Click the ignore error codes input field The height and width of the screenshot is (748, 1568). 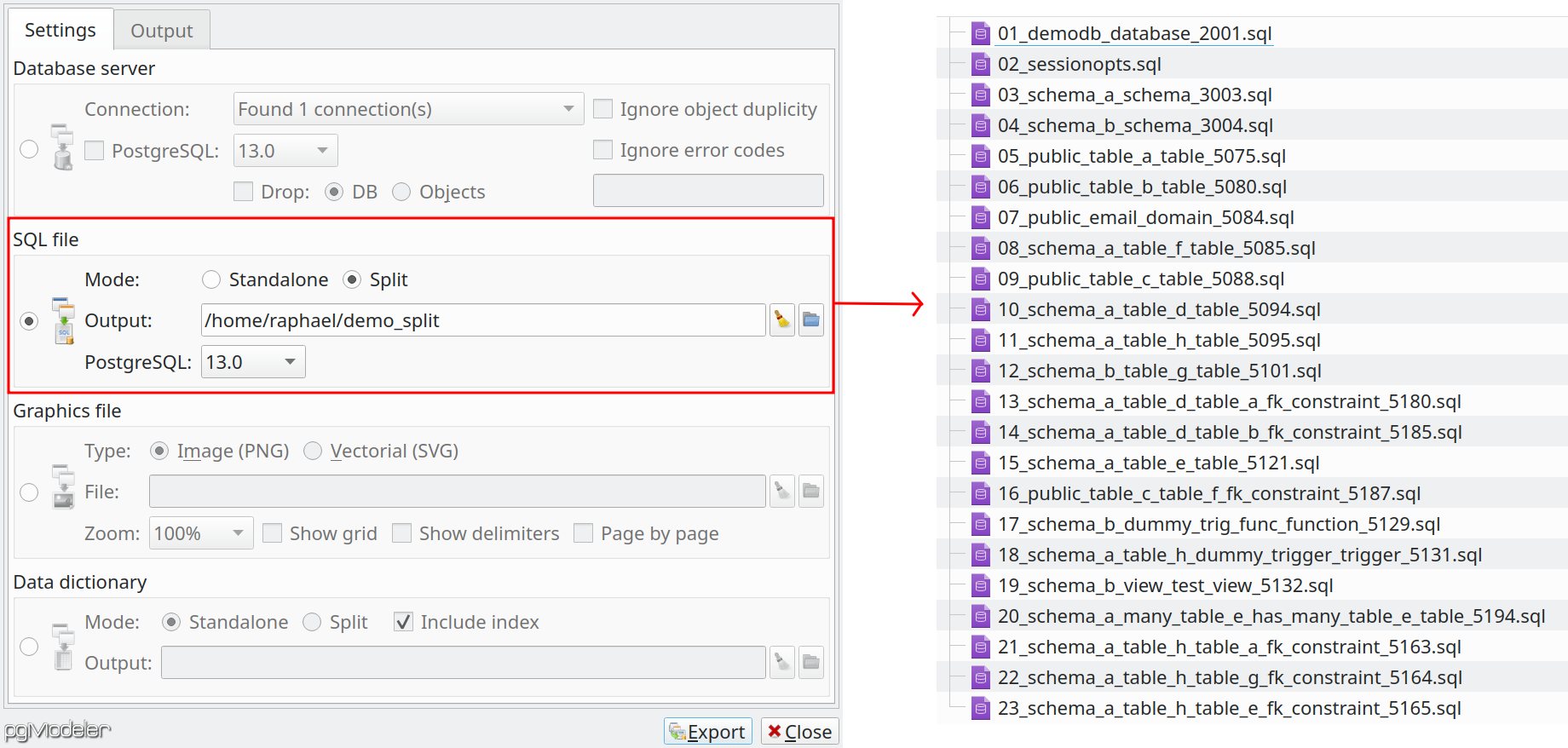pyautogui.click(x=708, y=191)
